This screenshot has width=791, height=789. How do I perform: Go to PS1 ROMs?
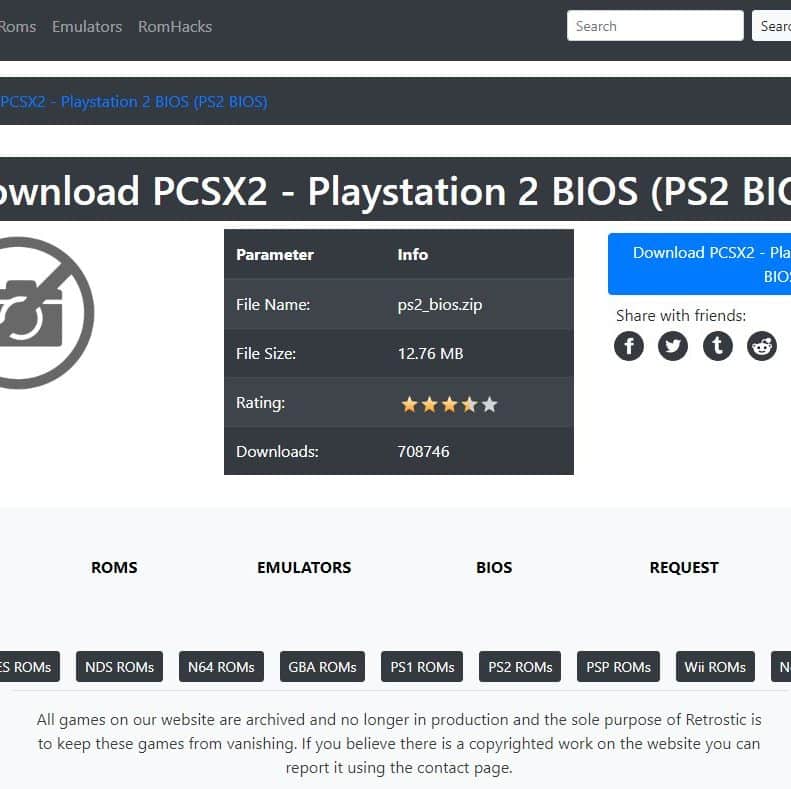(x=422, y=666)
